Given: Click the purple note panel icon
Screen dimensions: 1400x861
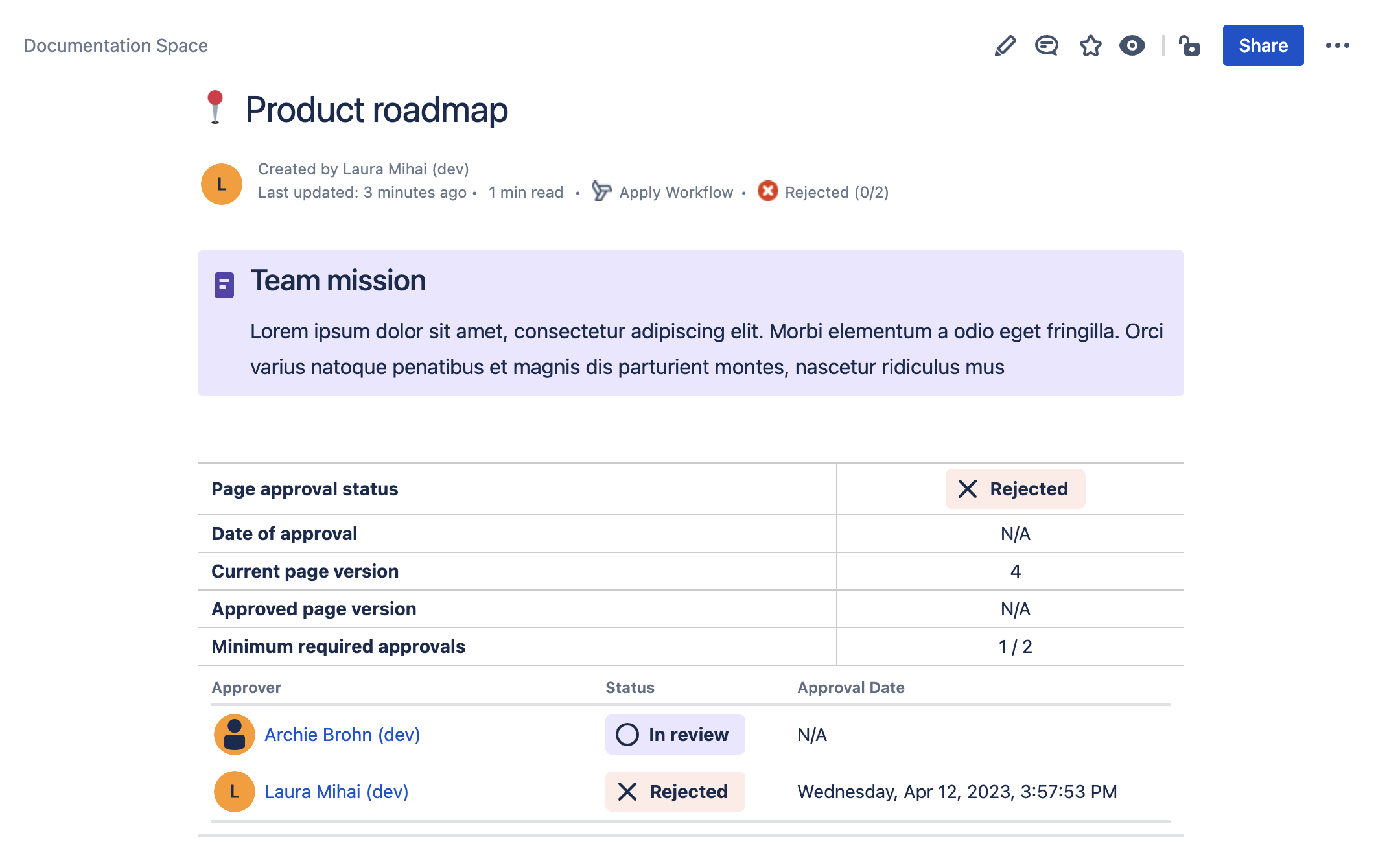Looking at the screenshot, I should (224, 285).
